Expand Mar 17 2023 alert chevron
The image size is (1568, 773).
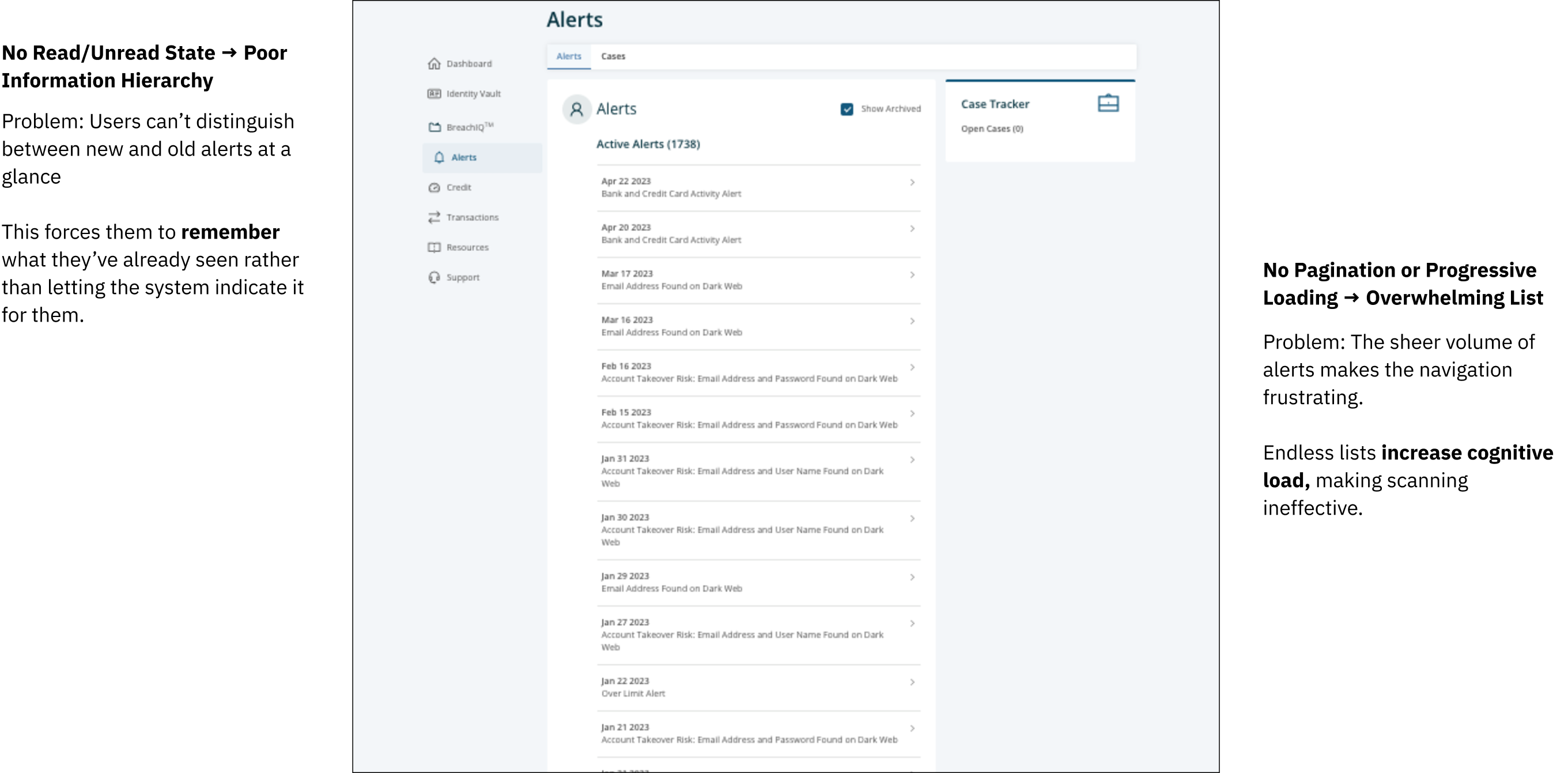912,275
